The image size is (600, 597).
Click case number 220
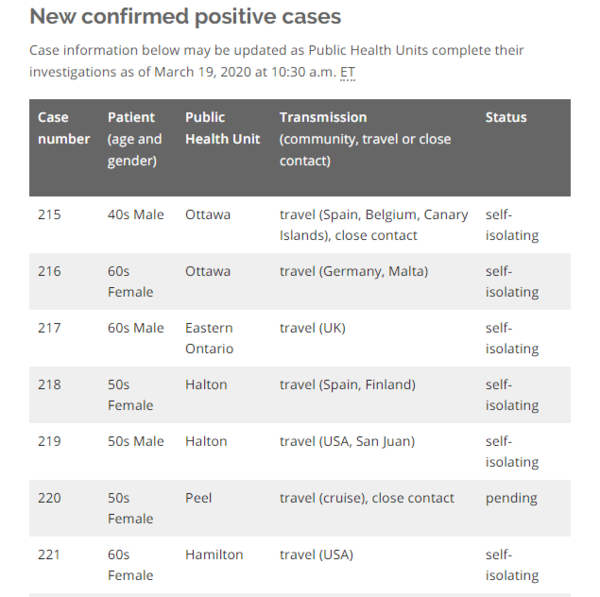pyautogui.click(x=49, y=498)
